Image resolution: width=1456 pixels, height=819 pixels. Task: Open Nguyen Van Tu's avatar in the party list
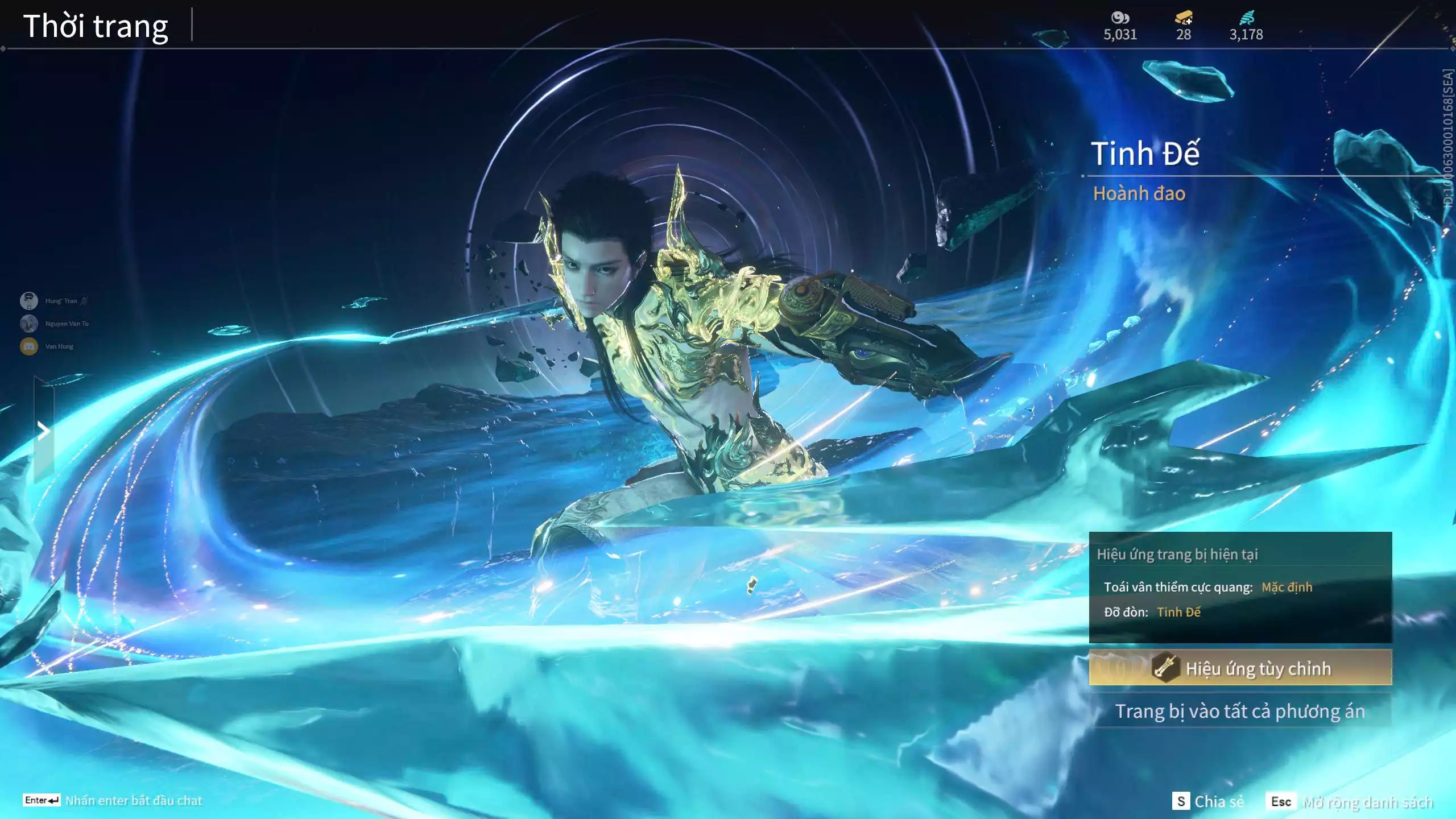pyautogui.click(x=29, y=323)
